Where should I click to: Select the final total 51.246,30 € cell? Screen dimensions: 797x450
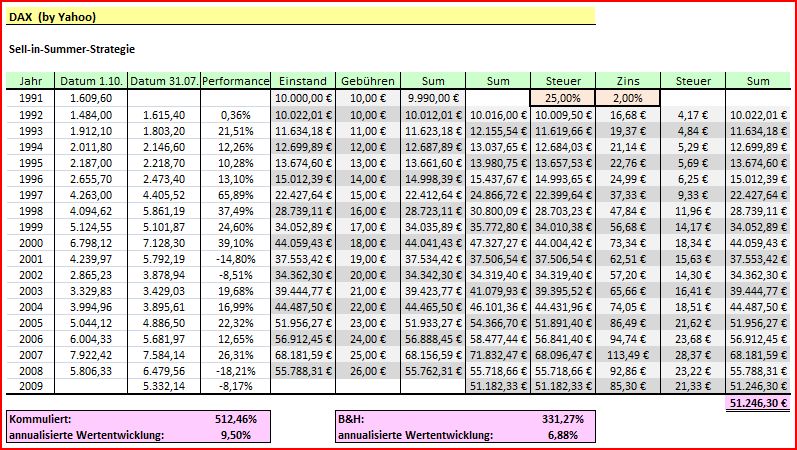(758, 404)
